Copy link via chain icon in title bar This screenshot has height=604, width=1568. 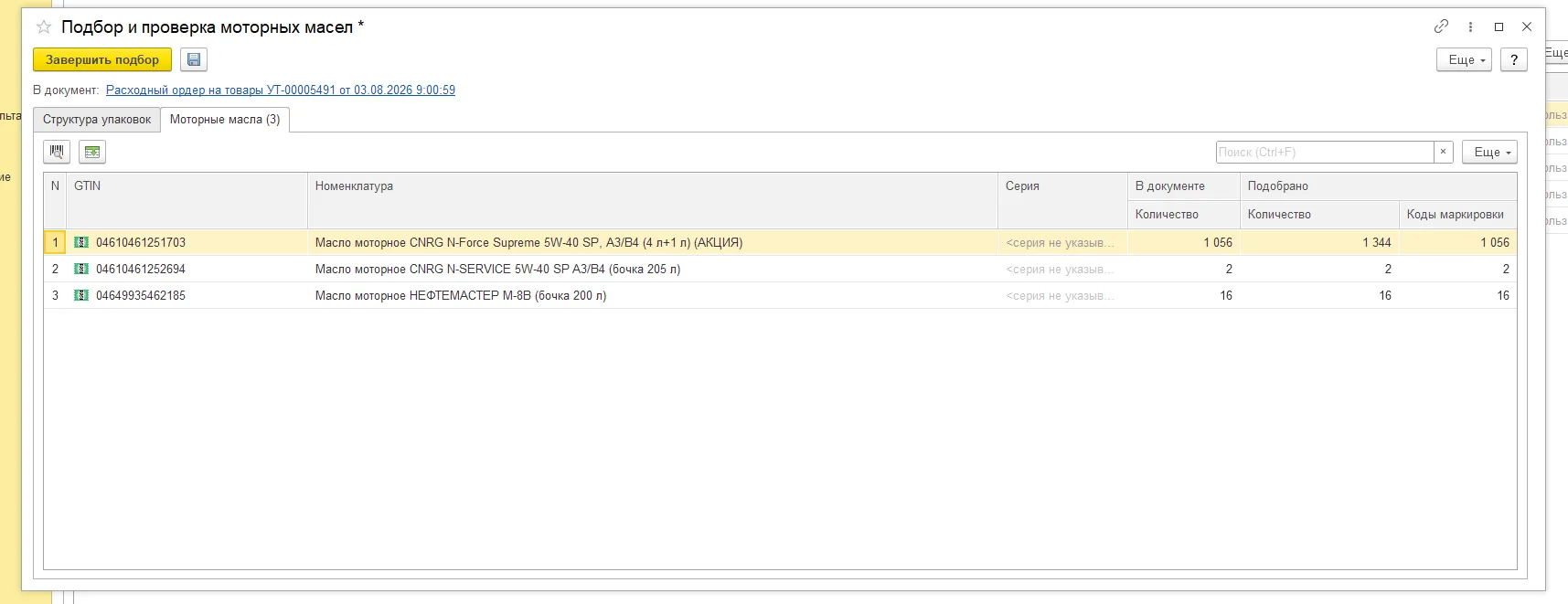(1441, 26)
